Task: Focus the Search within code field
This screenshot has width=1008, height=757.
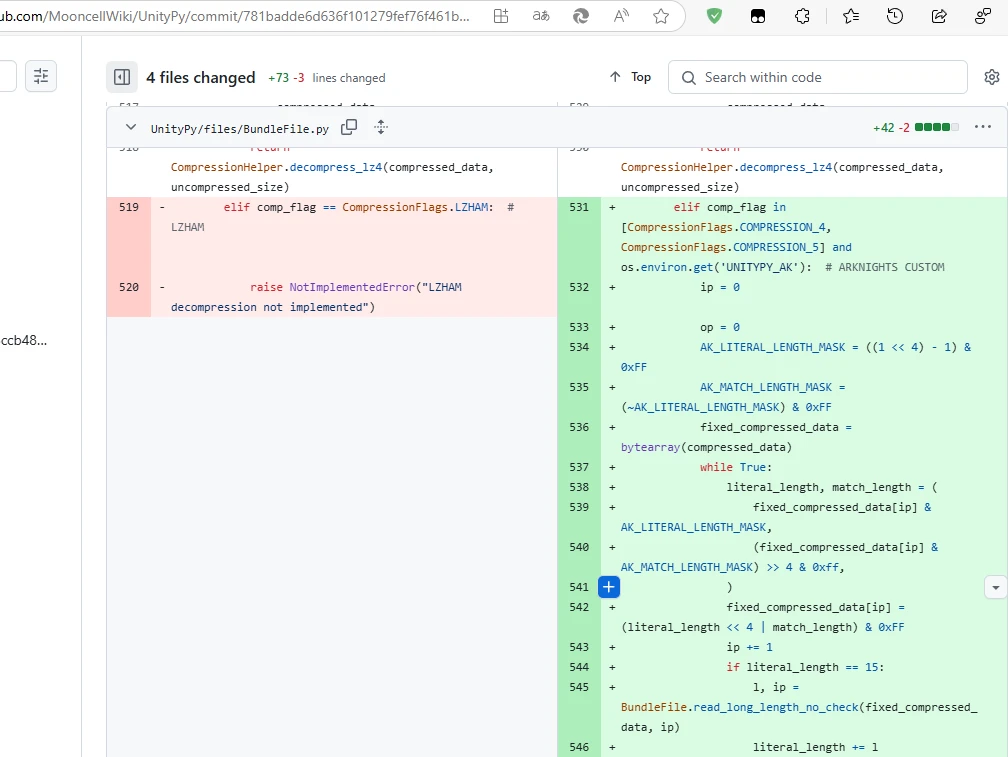Action: click(818, 77)
